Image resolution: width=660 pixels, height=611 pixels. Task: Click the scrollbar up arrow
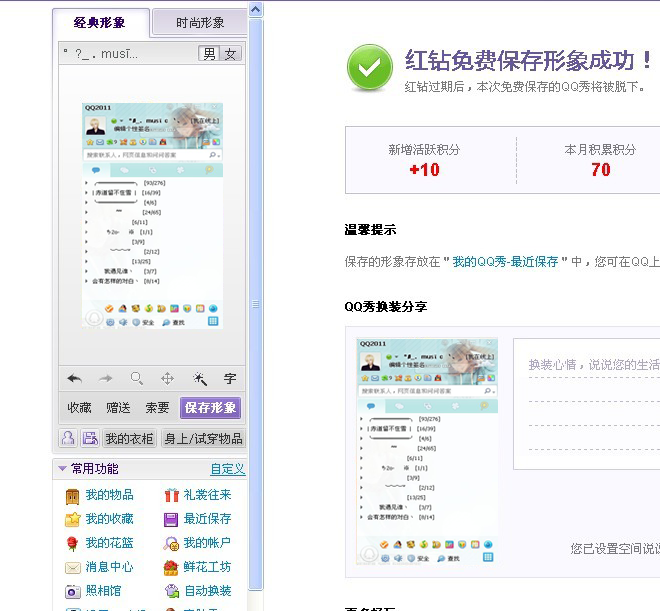255,9
